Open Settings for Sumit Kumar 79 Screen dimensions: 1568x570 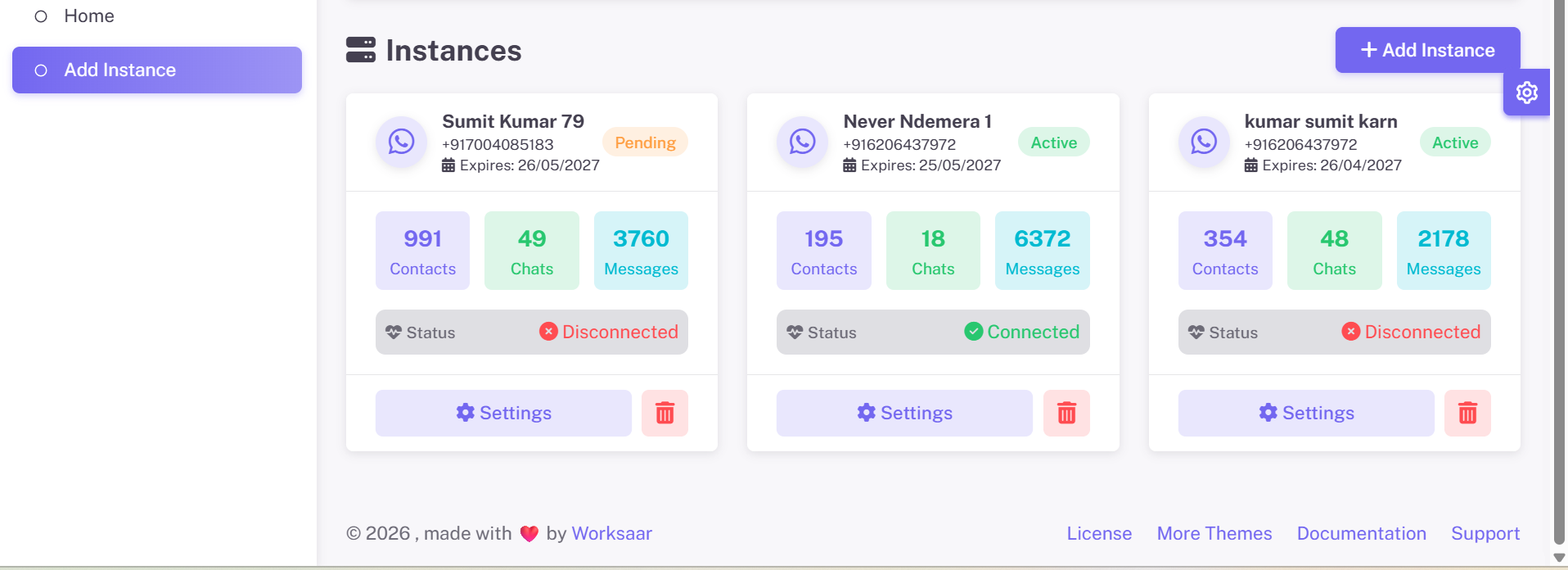point(503,413)
